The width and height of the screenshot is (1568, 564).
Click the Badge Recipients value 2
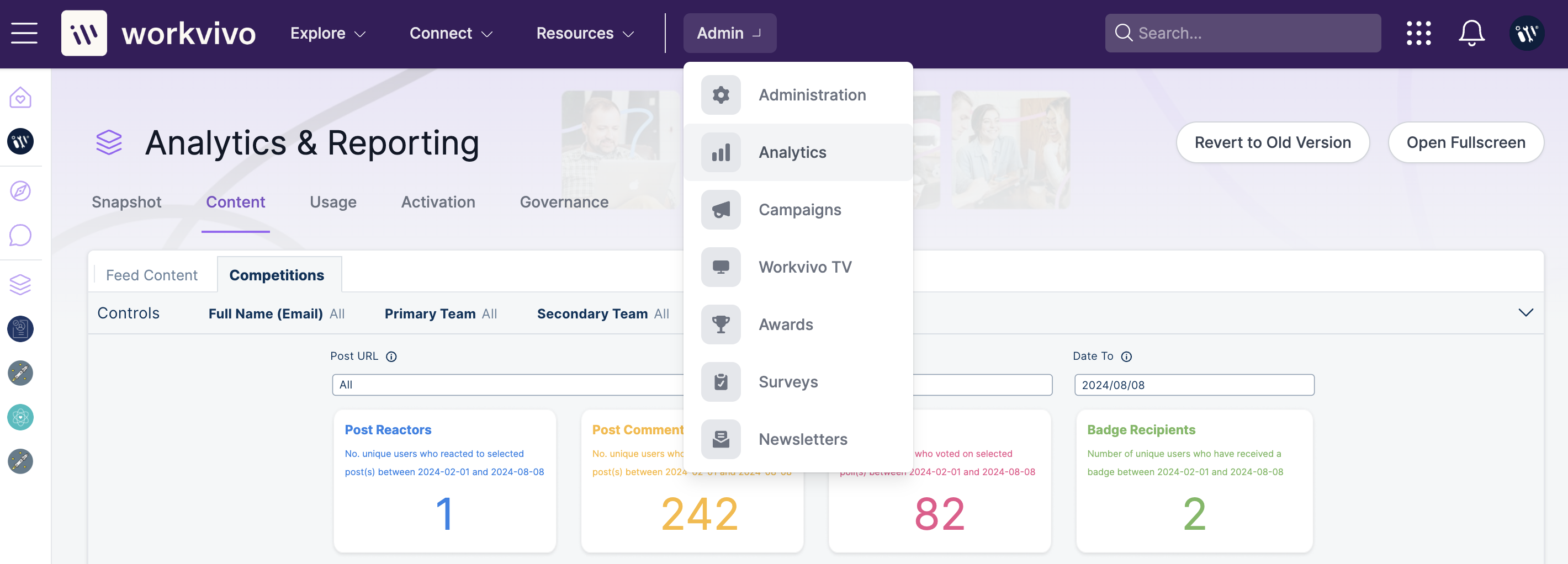point(1194,513)
